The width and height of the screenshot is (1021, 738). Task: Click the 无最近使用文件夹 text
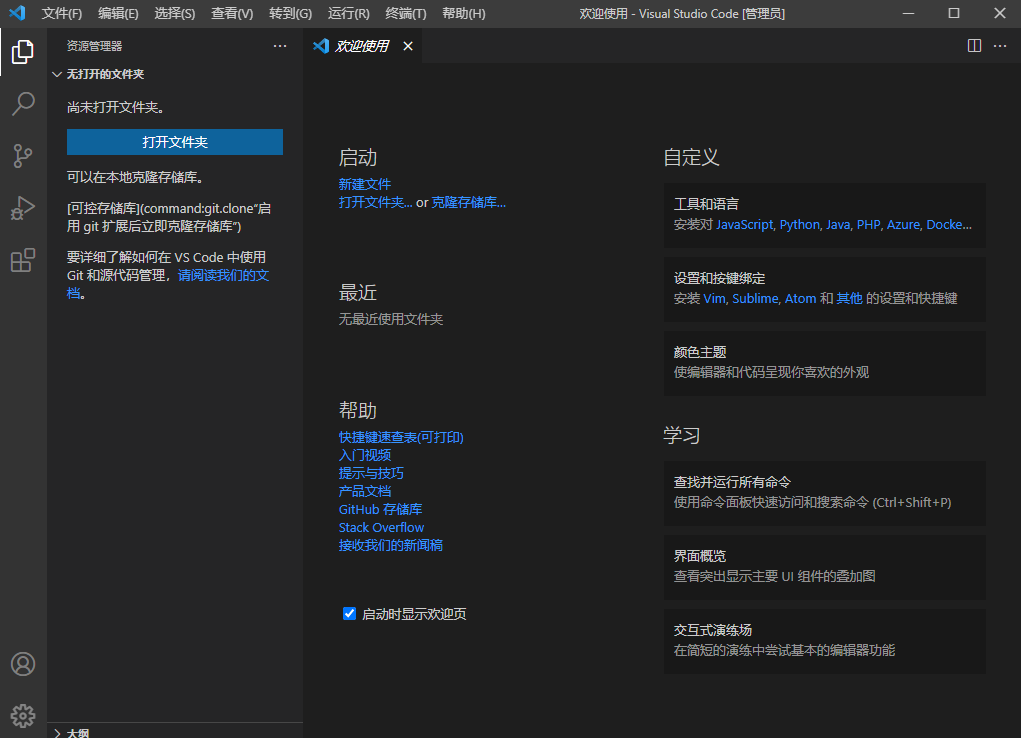click(x=391, y=319)
